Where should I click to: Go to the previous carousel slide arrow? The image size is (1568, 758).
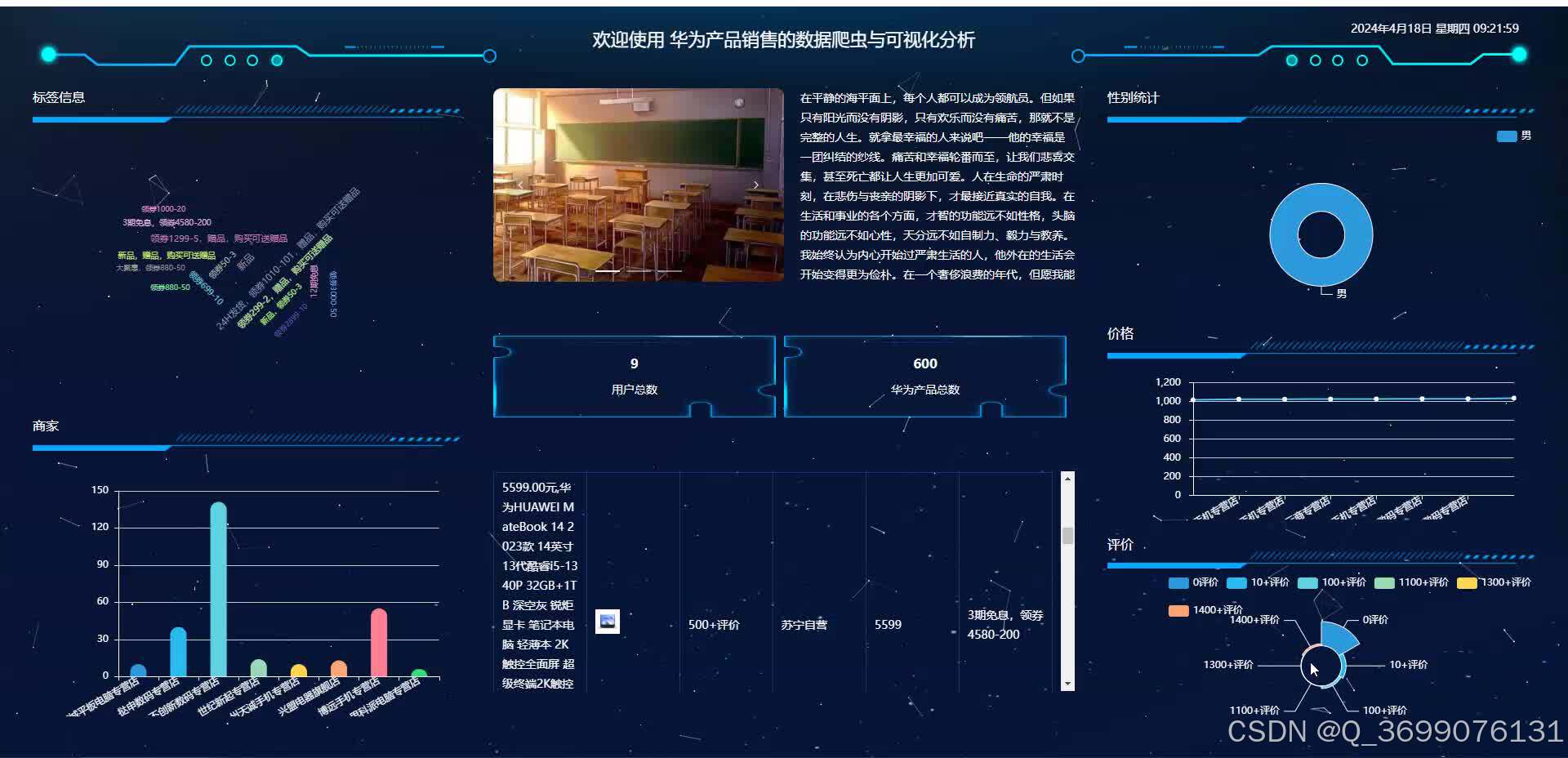pos(520,185)
